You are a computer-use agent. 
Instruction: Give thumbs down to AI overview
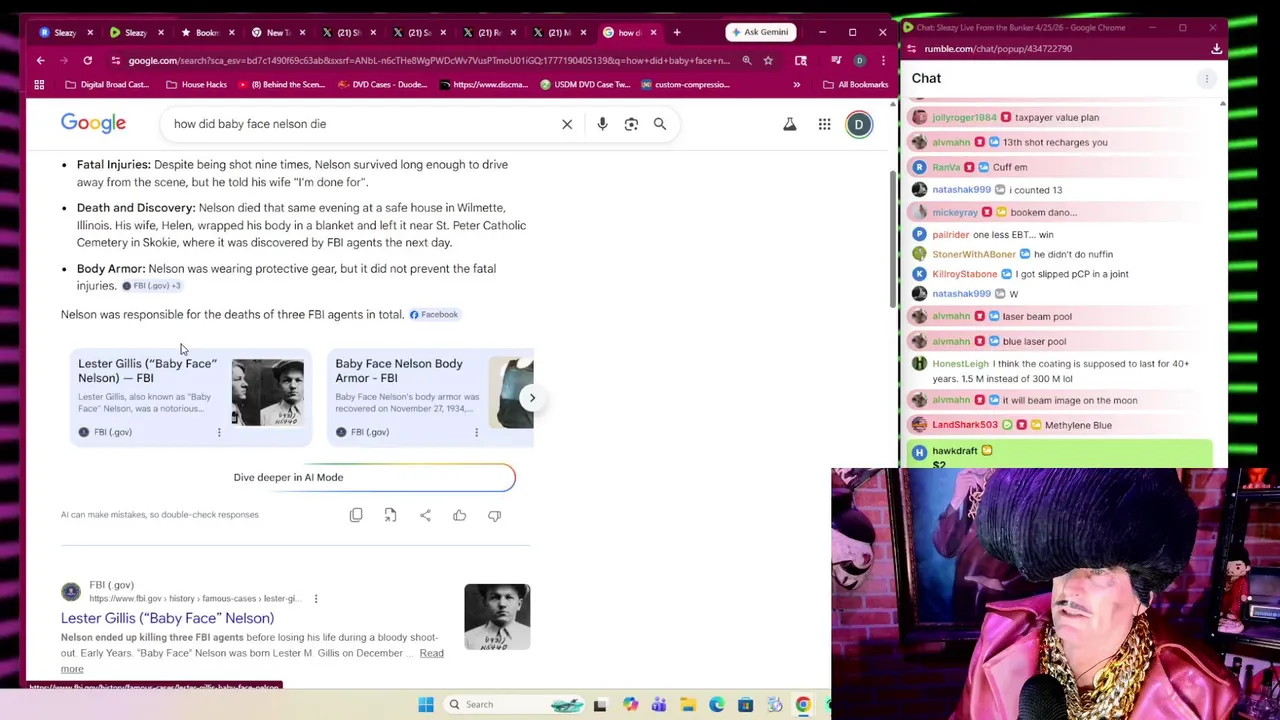pyautogui.click(x=494, y=515)
